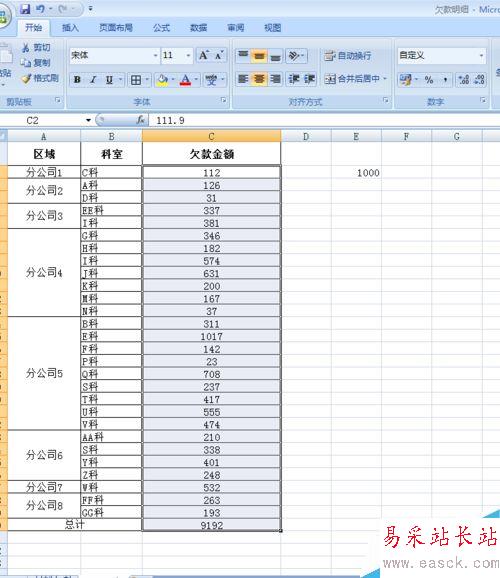500x578 pixels.
Task: Click the 欠款金额 header cell
Action: tap(212, 154)
